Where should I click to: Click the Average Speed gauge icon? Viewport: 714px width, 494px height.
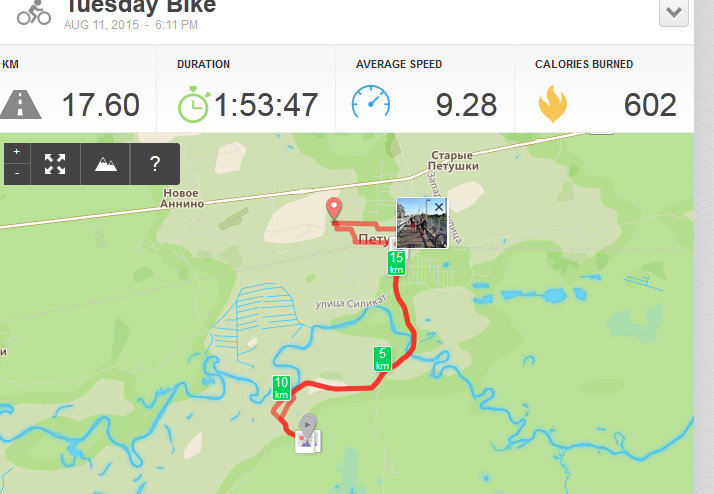pyautogui.click(x=371, y=102)
